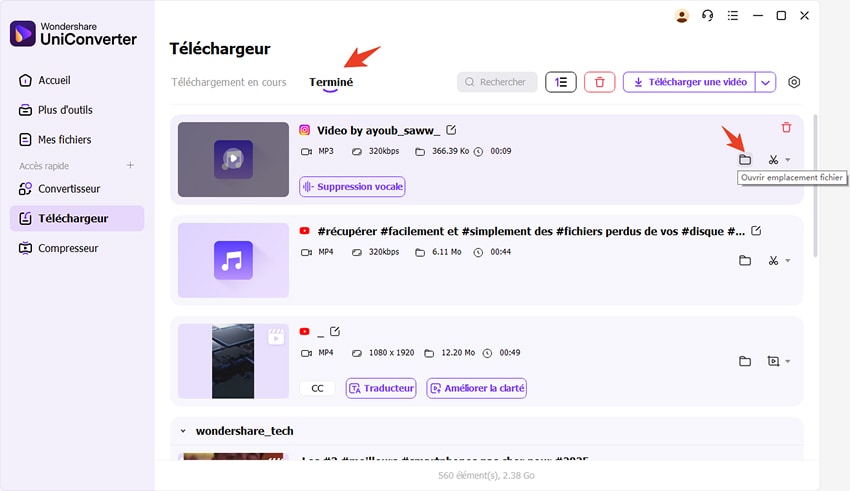Click the Suppression vocale button

coord(352,186)
